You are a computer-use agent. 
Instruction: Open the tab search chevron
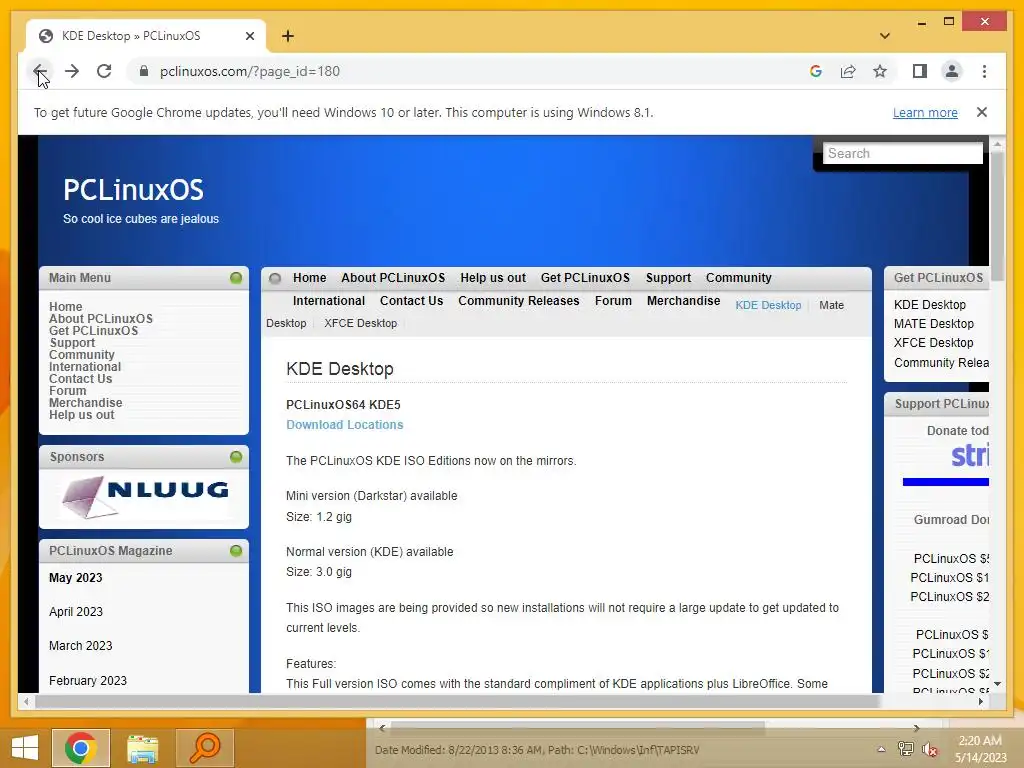885,36
